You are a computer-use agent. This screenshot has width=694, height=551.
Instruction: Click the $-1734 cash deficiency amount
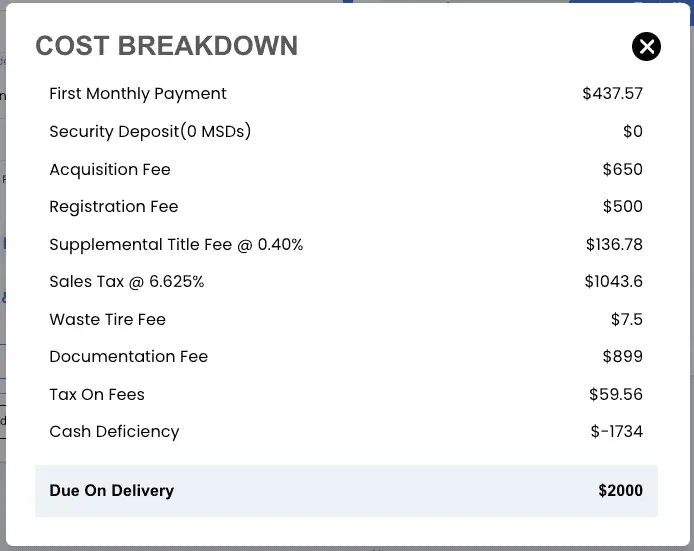617,432
